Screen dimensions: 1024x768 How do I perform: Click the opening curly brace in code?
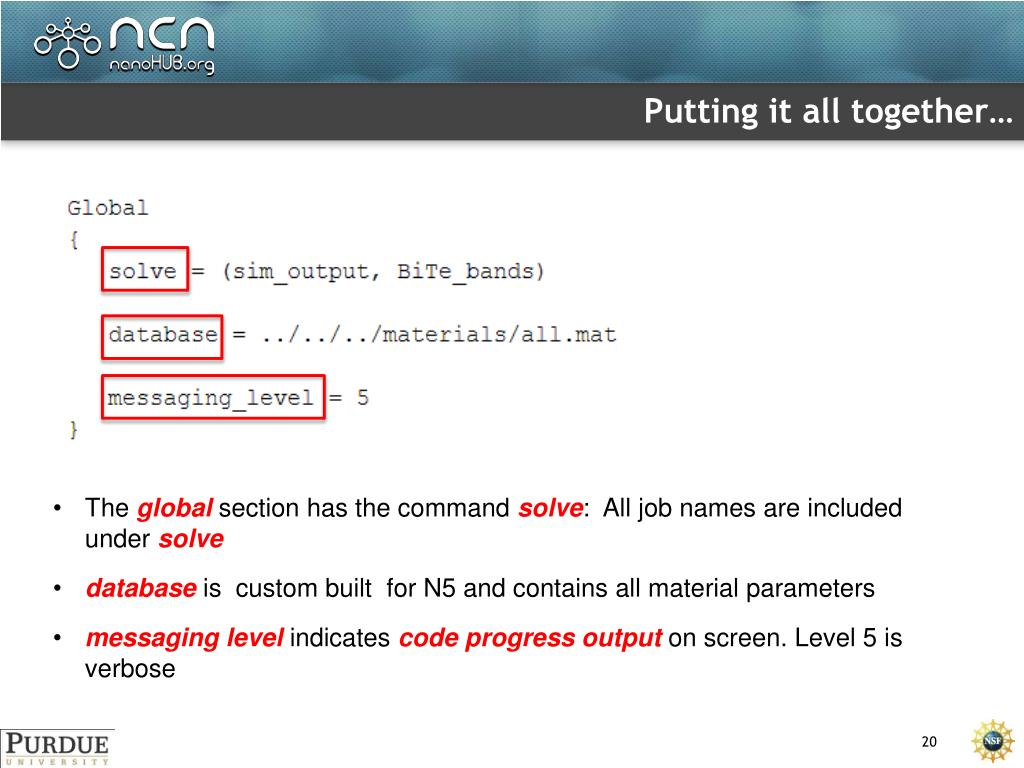pos(74,240)
